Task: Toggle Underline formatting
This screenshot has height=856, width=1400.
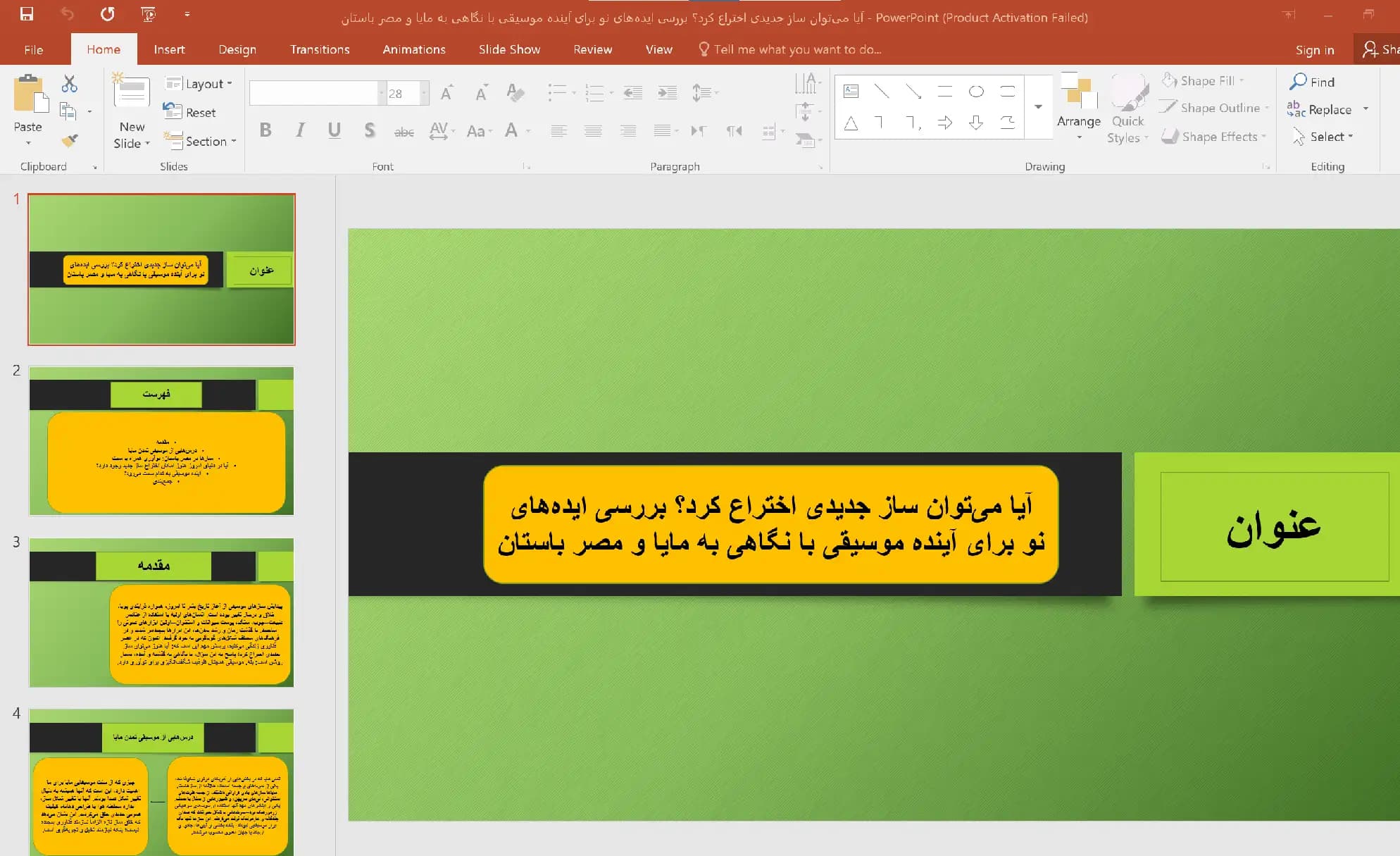Action: pyautogui.click(x=335, y=130)
